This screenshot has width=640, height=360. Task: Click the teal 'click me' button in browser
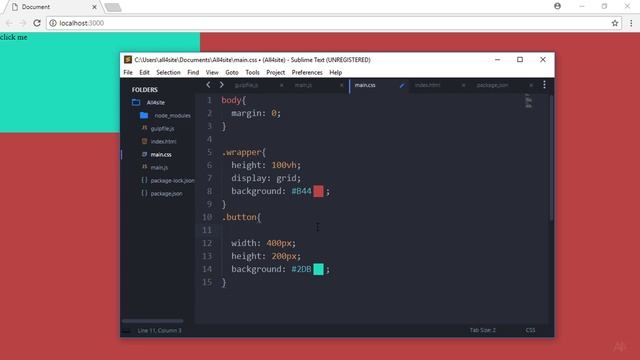pos(100,82)
